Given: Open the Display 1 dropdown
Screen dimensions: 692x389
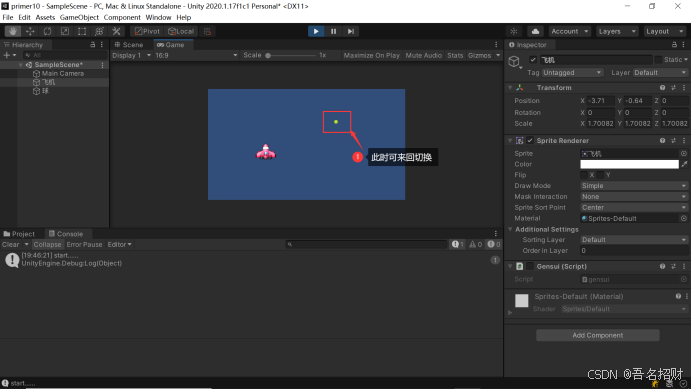Looking at the screenshot, I should pos(131,55).
